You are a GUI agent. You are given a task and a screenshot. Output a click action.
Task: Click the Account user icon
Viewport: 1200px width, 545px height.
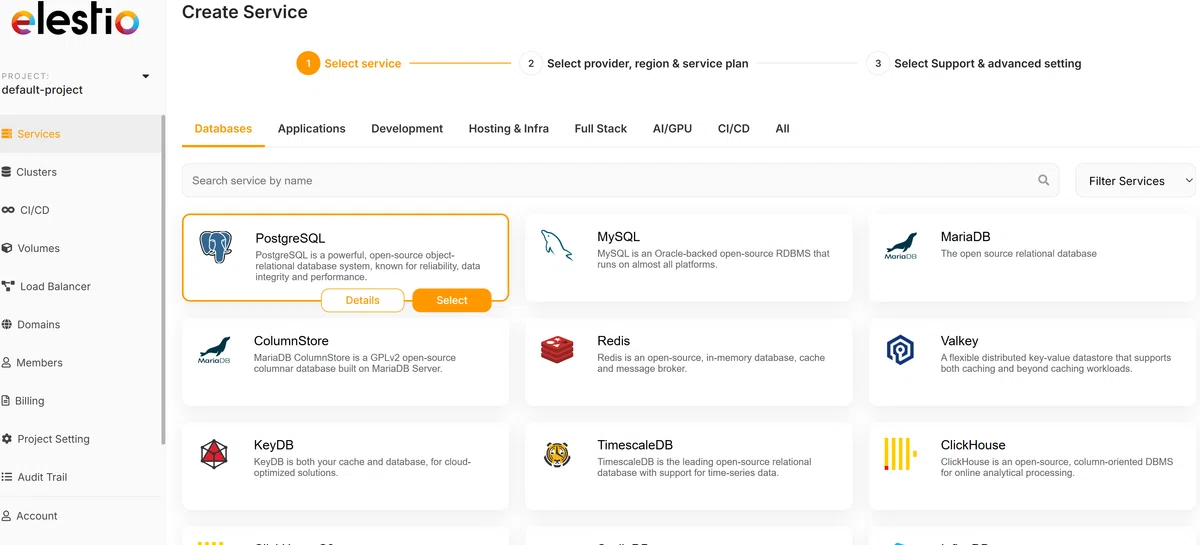click(x=7, y=516)
